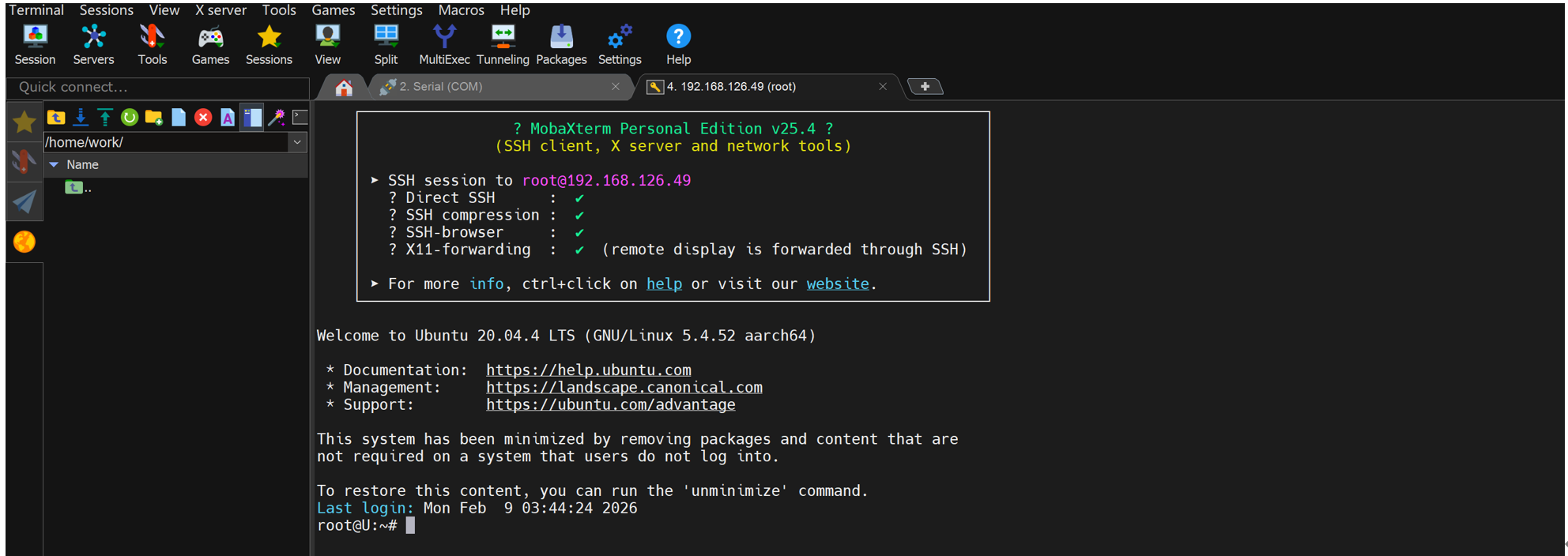
Task: Open the file with the purple A icon
Action: [x=228, y=118]
